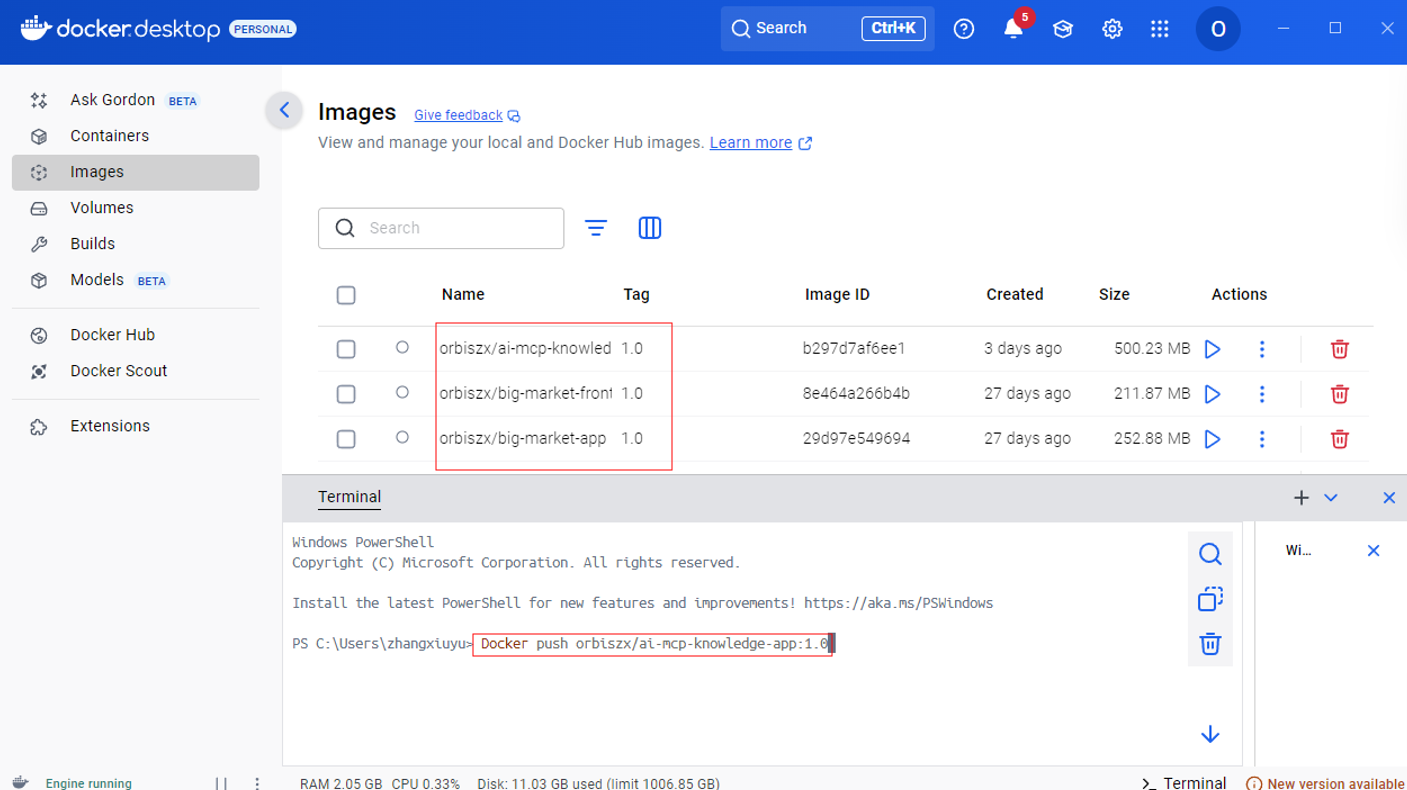Open Volumes in the sidebar
This screenshot has height=790, width=1407.
point(136,208)
